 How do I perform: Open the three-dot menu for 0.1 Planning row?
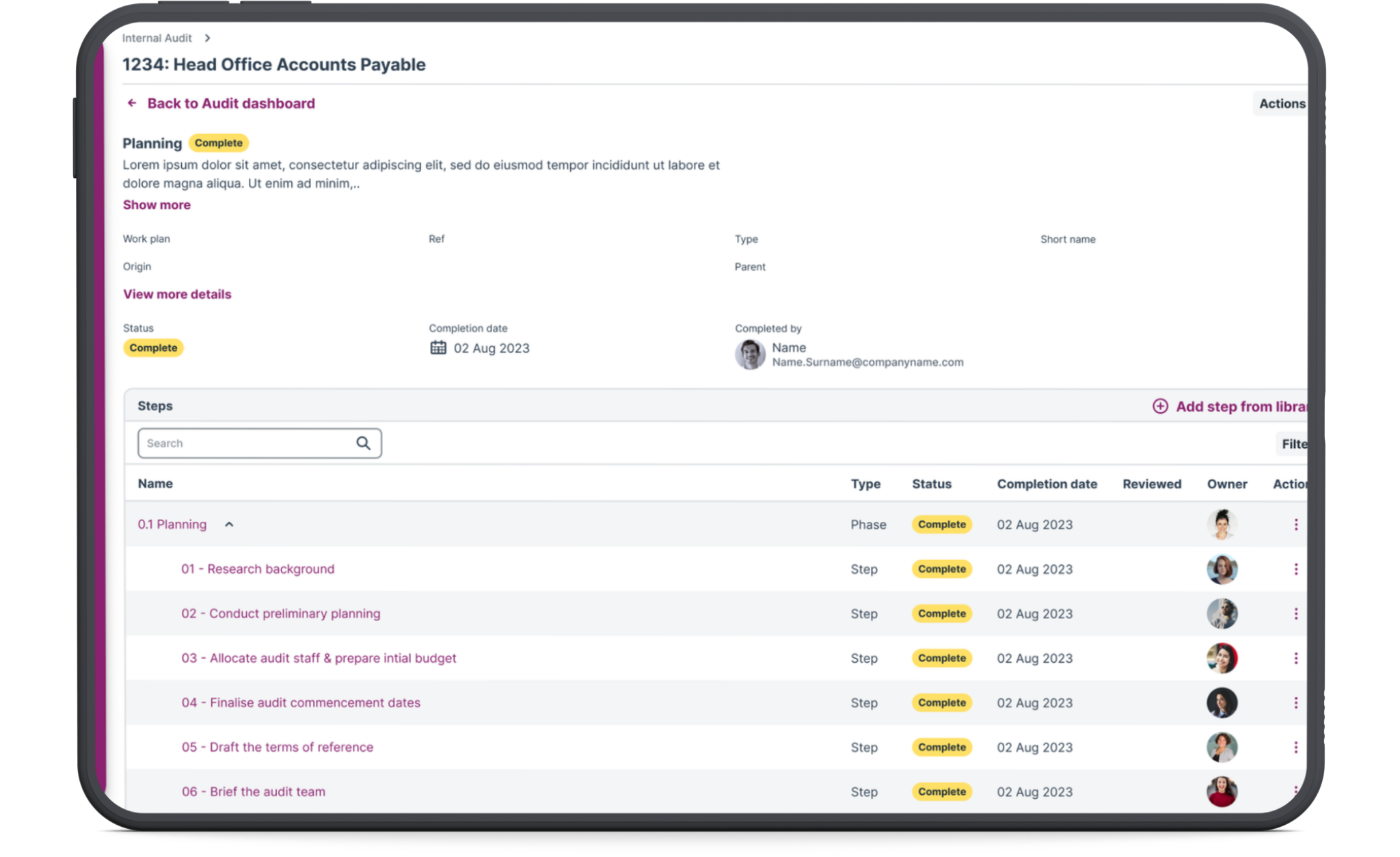1295,525
